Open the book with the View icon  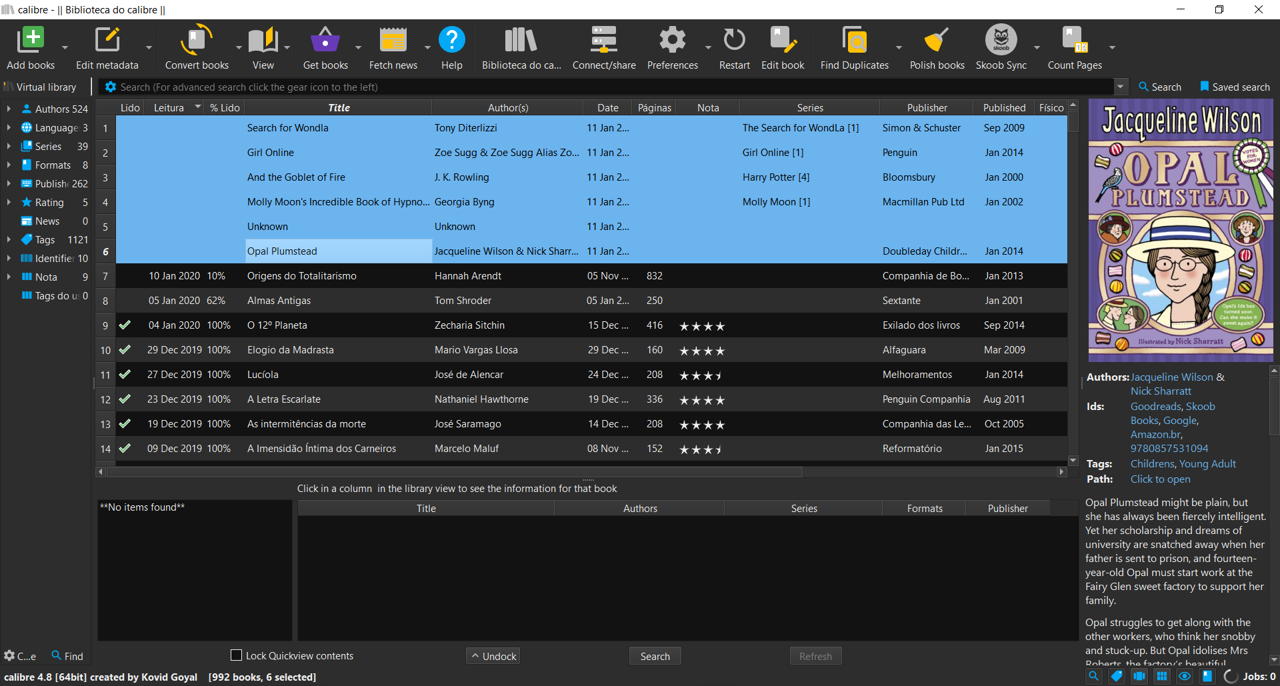point(263,41)
